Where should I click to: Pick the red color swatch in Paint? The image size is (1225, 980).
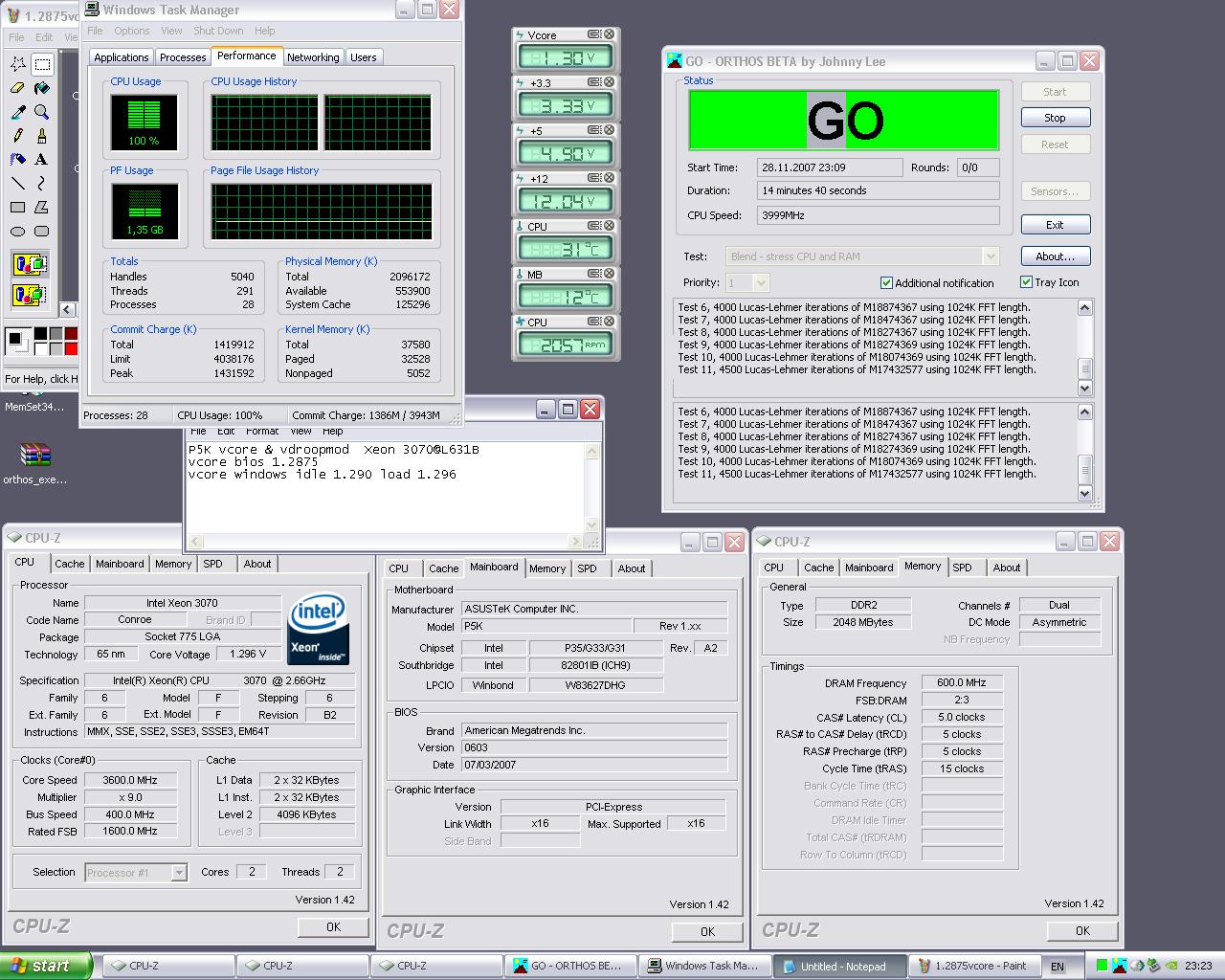[x=72, y=348]
